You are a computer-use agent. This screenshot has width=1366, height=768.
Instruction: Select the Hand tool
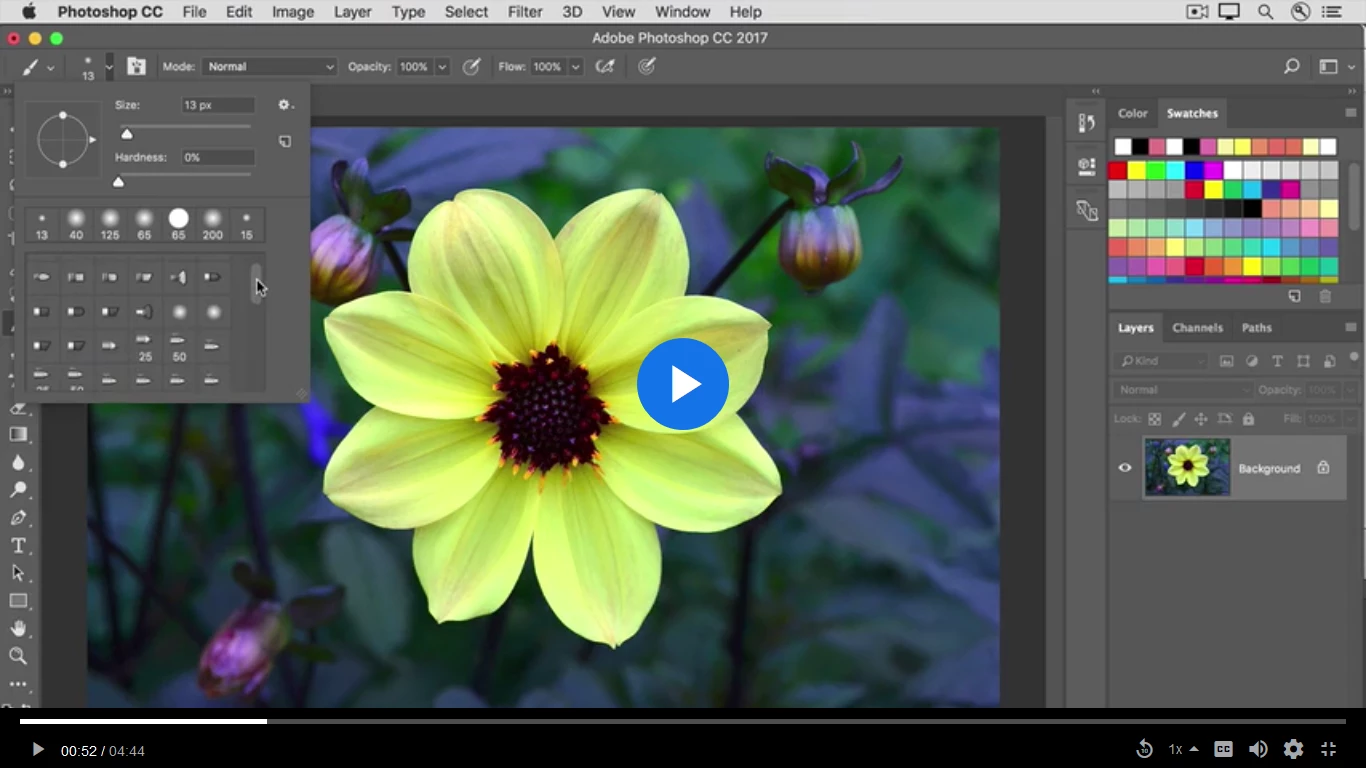18,629
